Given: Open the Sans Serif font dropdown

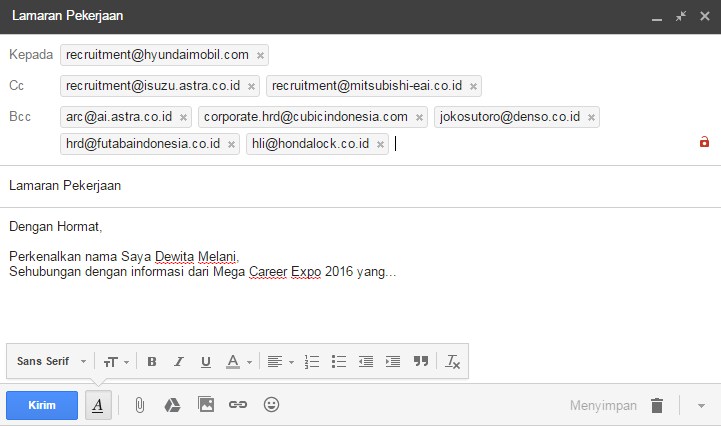Looking at the screenshot, I should (51, 362).
